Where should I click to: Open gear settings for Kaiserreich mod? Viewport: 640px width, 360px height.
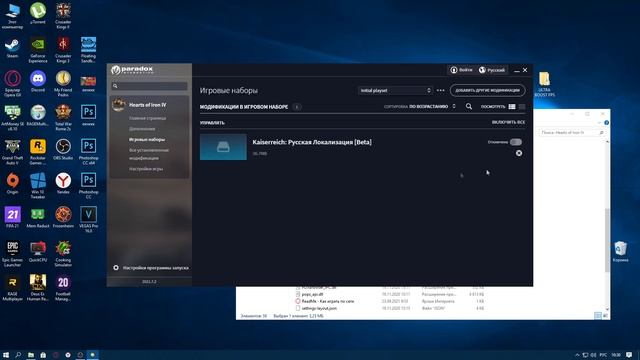(519, 153)
